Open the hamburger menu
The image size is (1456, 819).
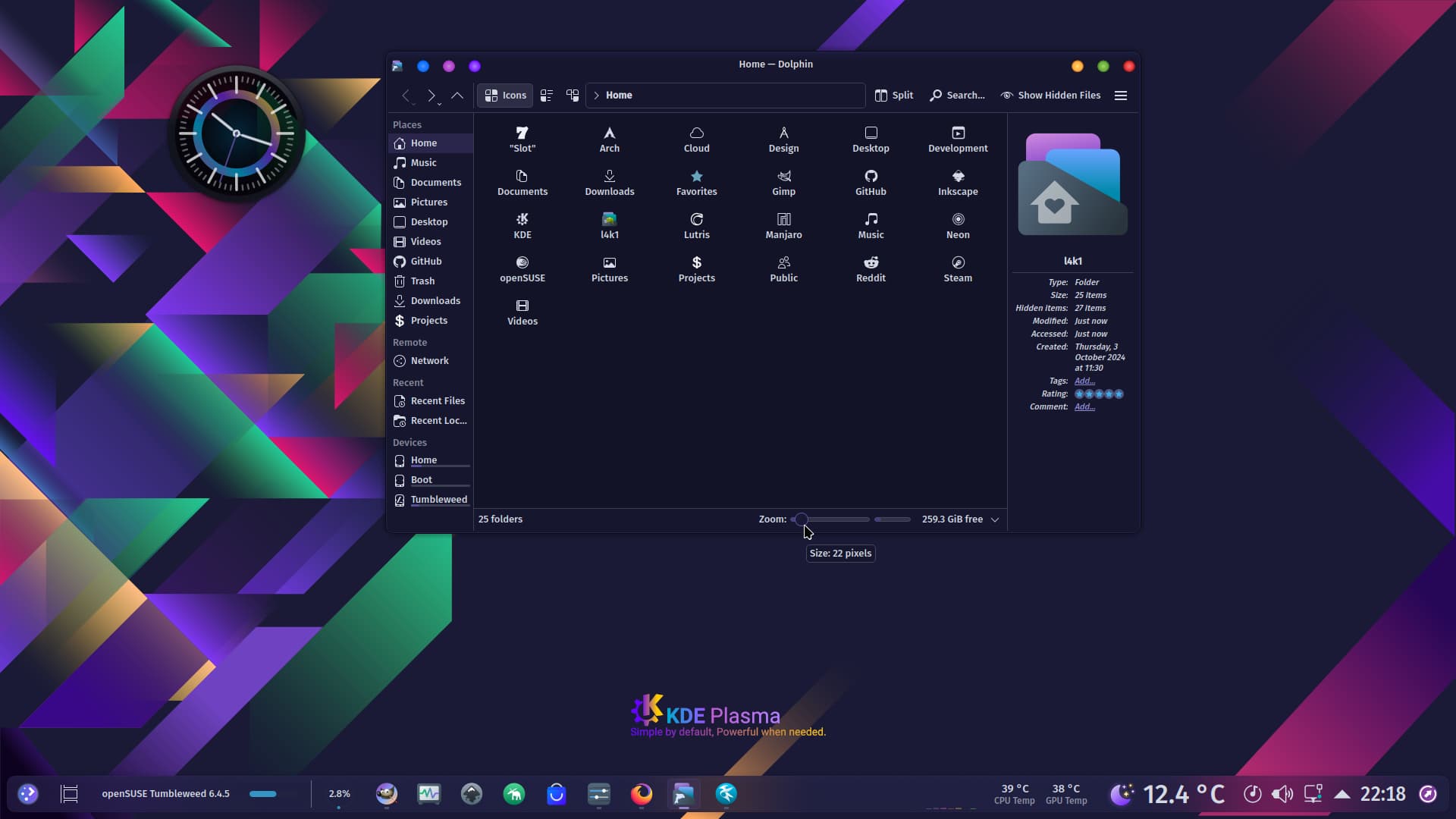[x=1121, y=96]
